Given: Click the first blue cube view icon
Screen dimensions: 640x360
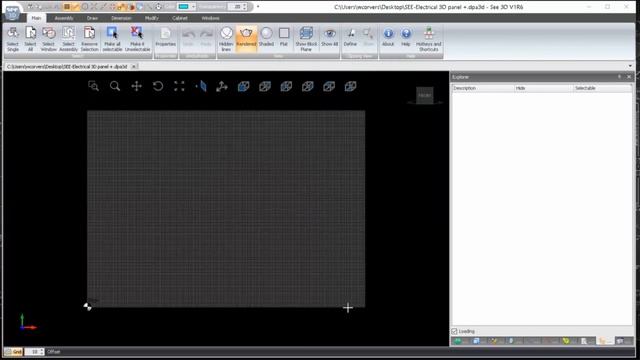Looking at the screenshot, I should (244, 86).
